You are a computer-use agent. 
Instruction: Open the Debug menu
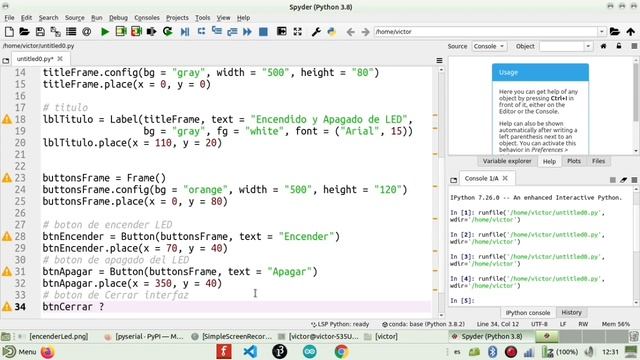click(118, 18)
